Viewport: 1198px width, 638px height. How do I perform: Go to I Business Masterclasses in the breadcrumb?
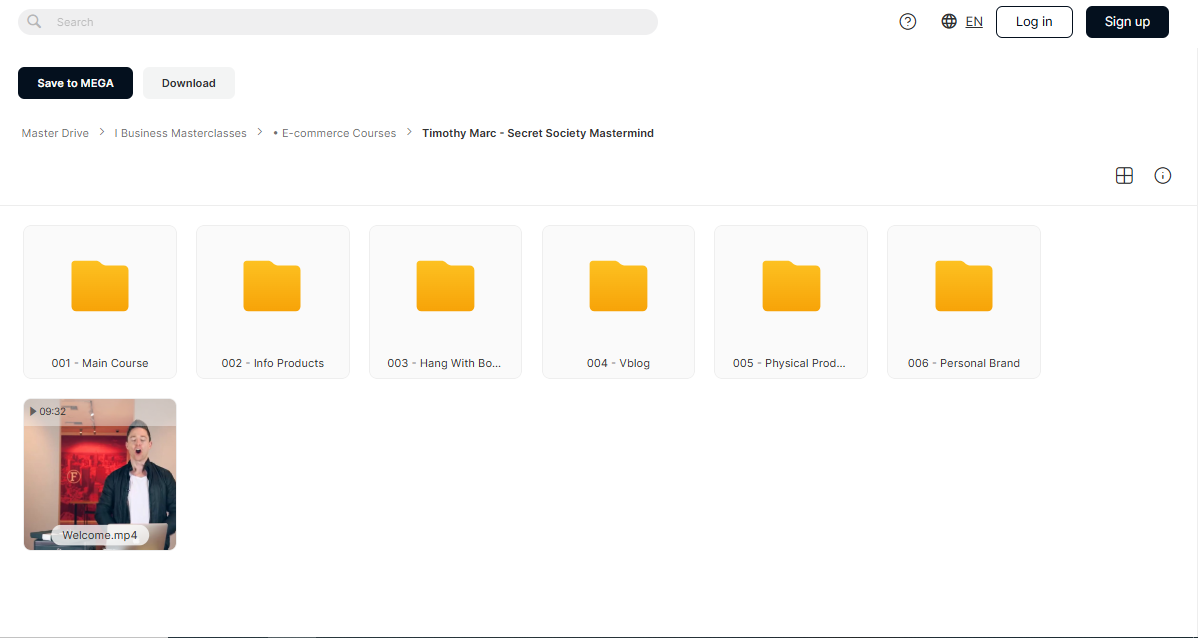click(x=180, y=133)
